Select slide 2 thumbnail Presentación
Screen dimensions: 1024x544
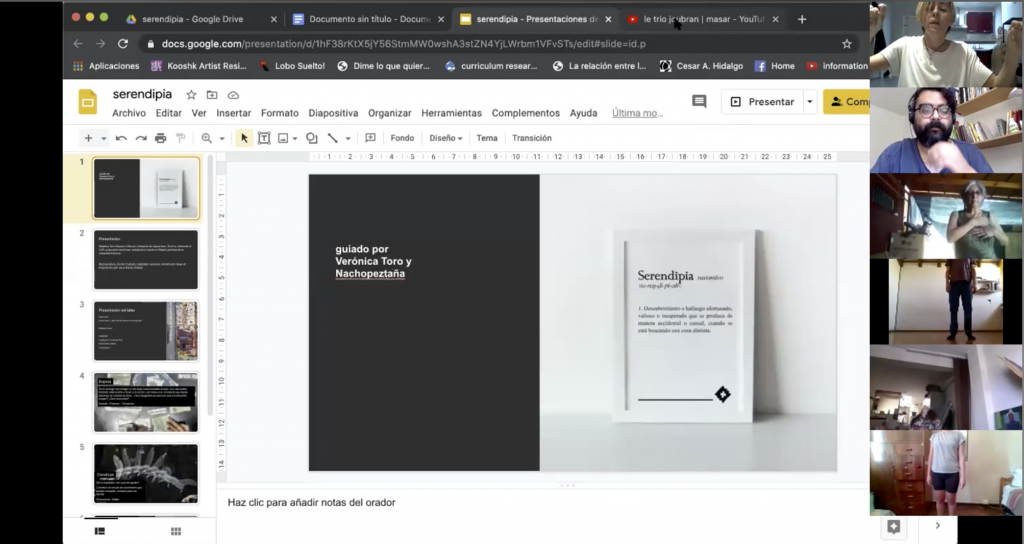click(146, 259)
